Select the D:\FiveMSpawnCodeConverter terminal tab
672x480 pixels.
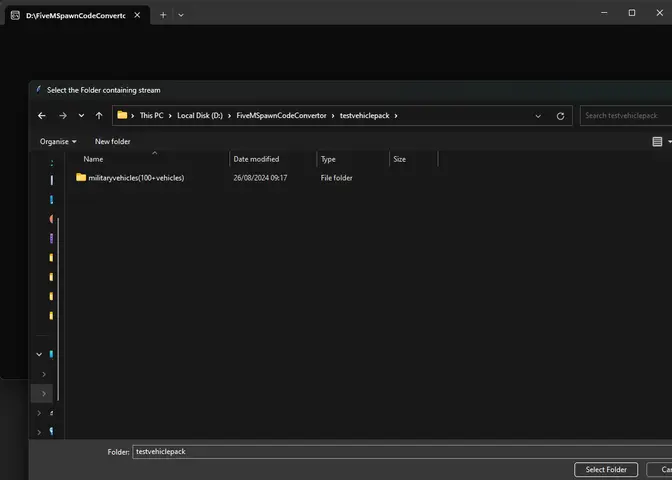[x=77, y=15]
